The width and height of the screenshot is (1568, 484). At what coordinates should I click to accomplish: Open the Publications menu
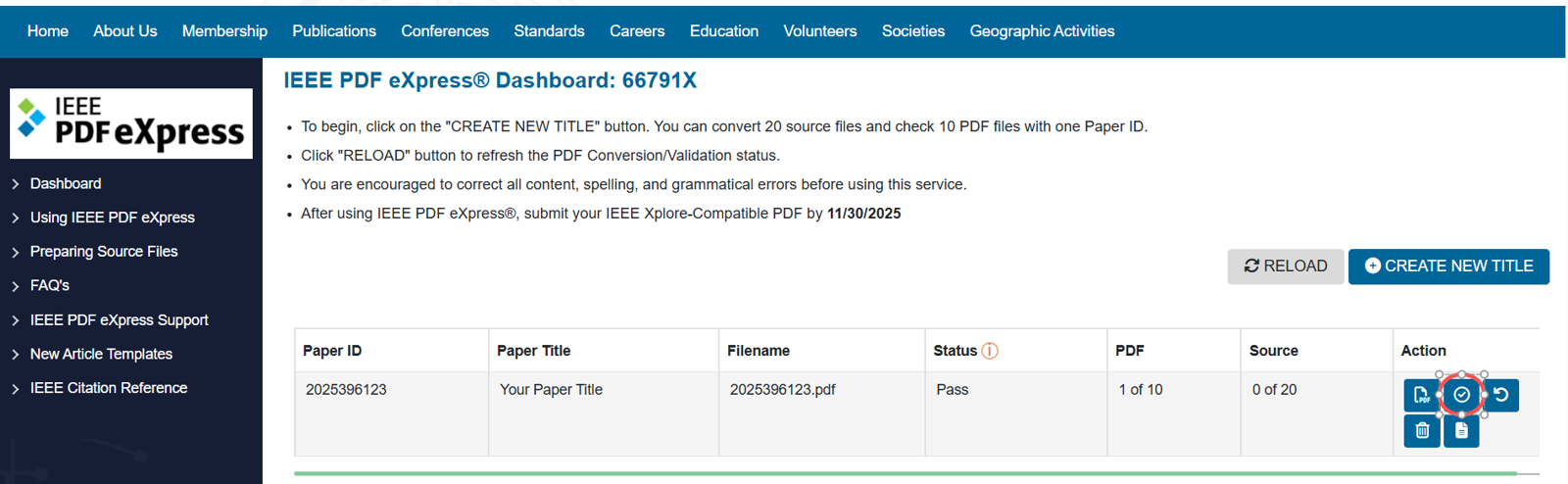coord(334,31)
